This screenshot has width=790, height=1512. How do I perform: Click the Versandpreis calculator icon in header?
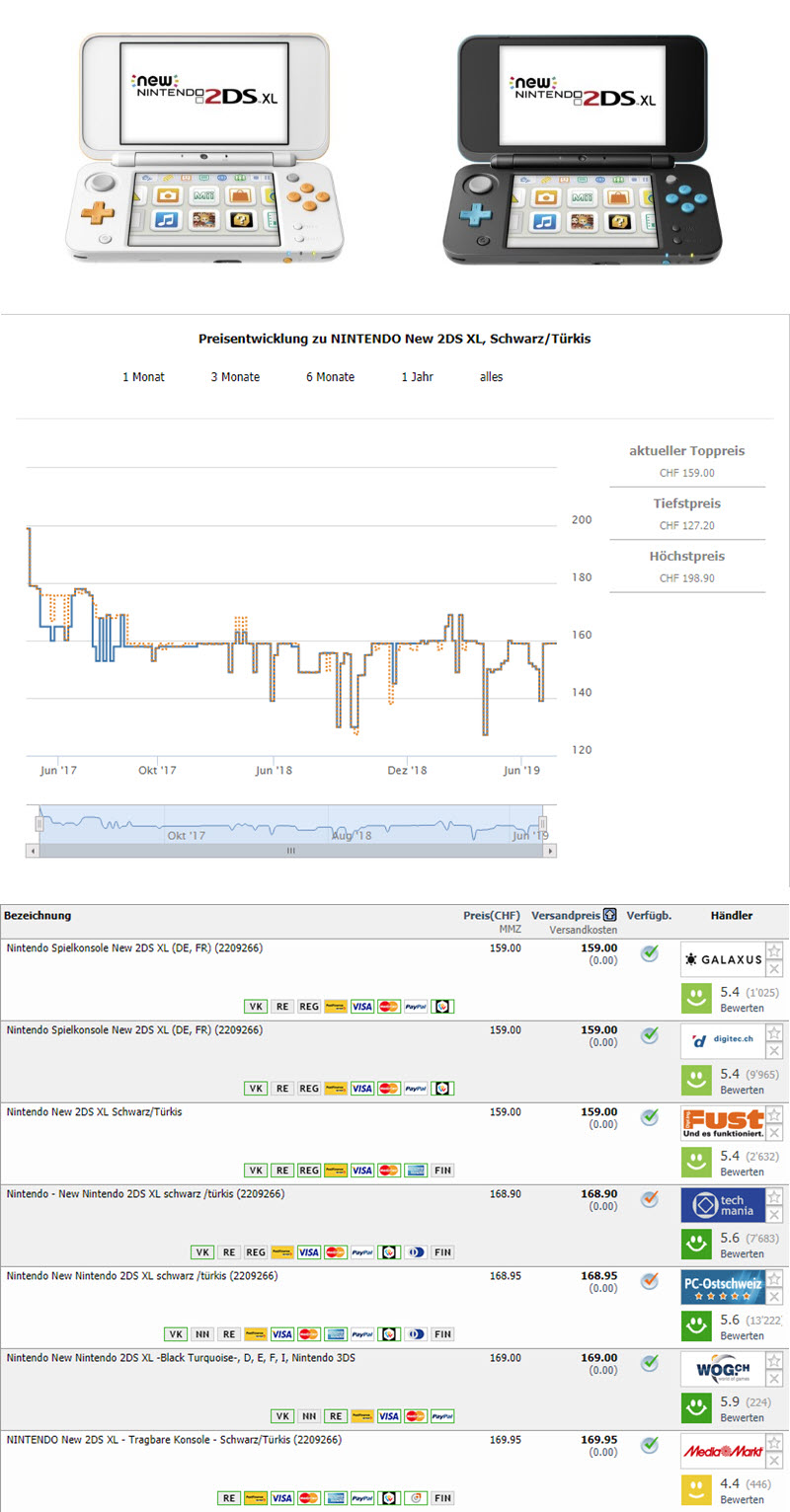pos(611,915)
